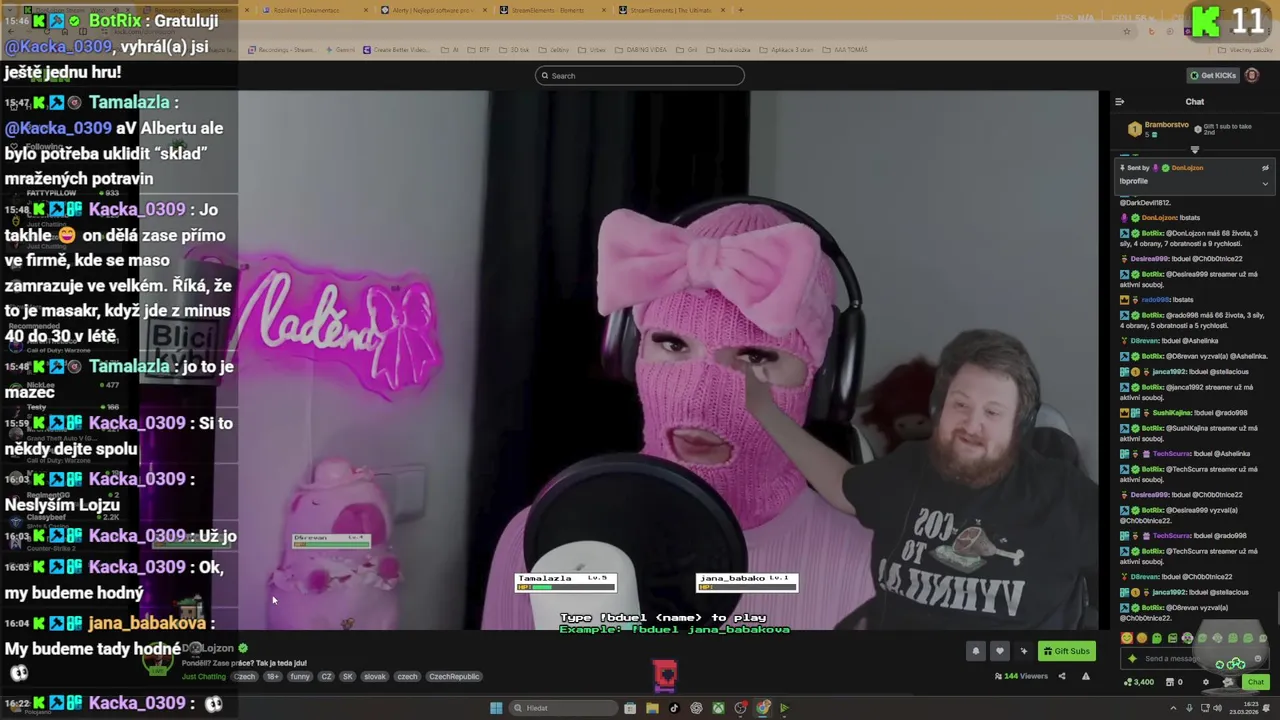Open a new browser tab
This screenshot has width=1280, height=720.
(x=740, y=10)
